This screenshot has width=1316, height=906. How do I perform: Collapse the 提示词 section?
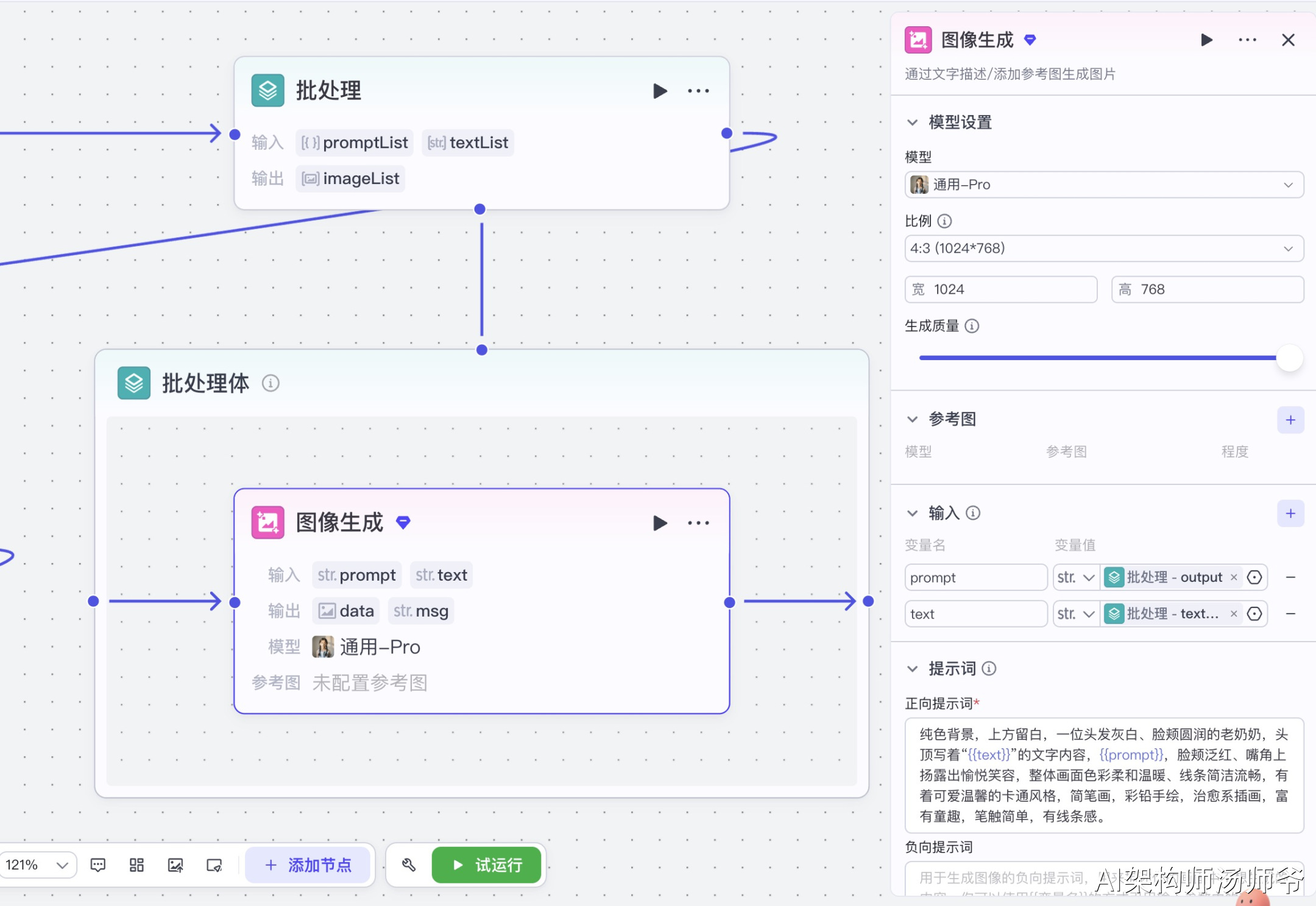(912, 669)
